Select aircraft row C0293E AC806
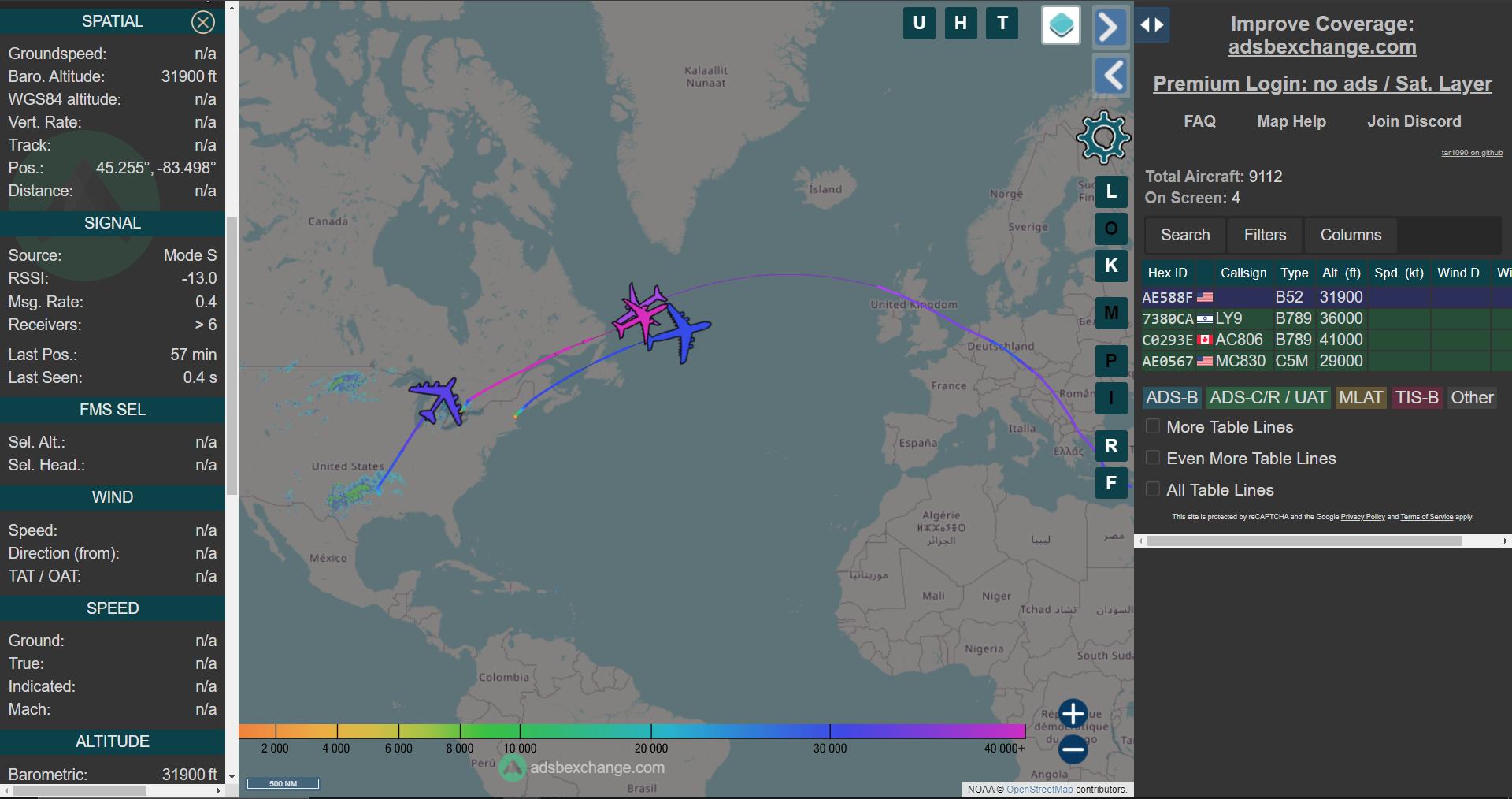Image resolution: width=1512 pixels, height=799 pixels. 1326,340
